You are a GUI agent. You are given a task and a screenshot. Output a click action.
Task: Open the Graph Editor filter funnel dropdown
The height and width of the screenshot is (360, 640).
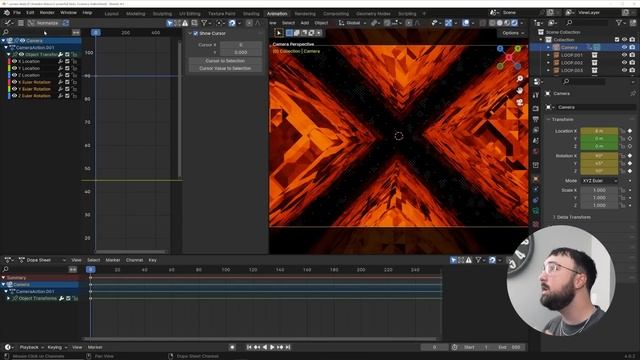[x=205, y=23]
